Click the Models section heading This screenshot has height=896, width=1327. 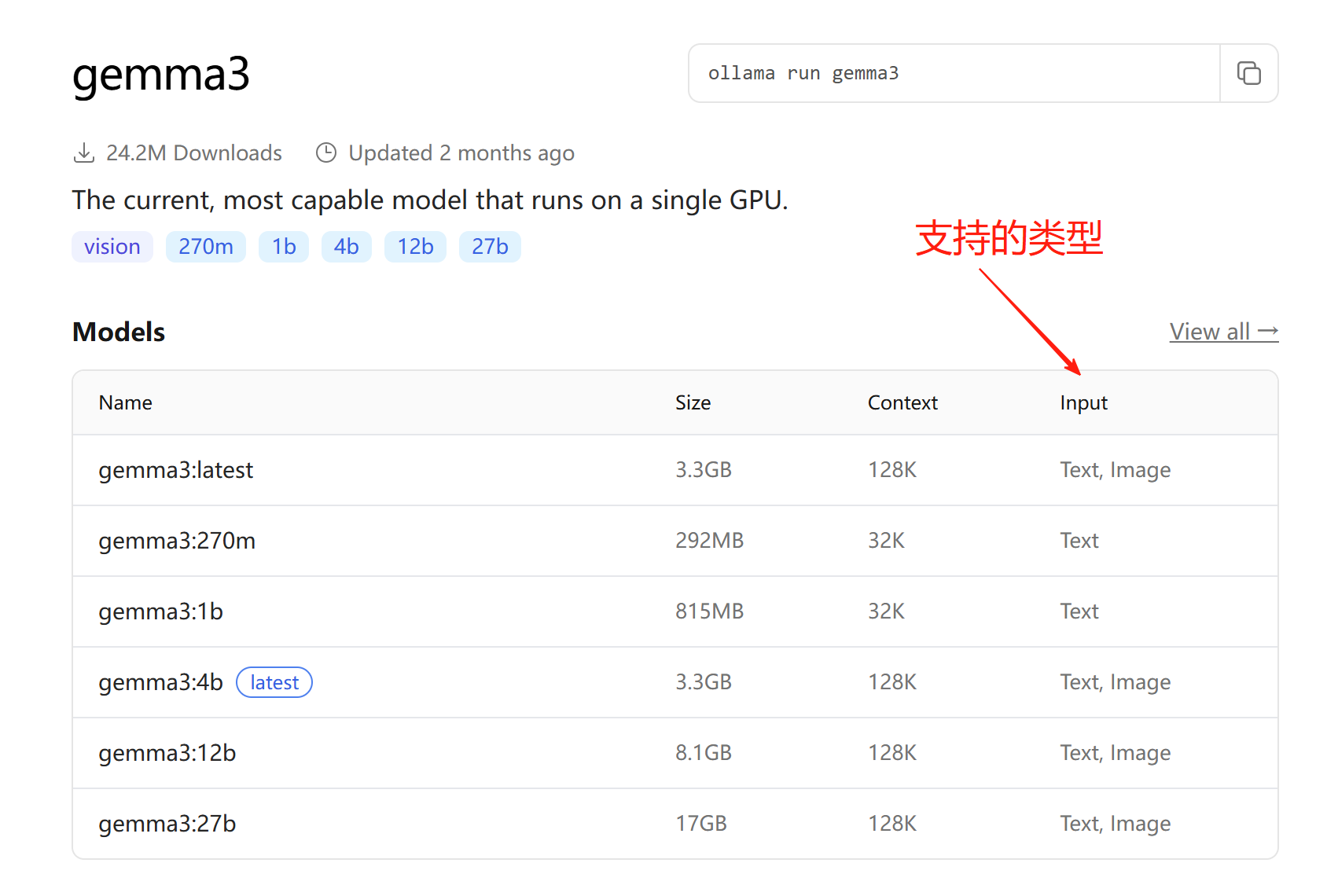coord(119,332)
